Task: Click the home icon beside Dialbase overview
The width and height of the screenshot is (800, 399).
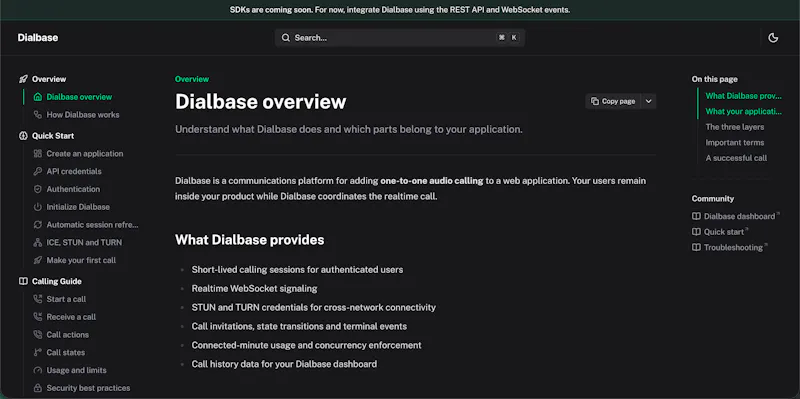Action: (38, 97)
